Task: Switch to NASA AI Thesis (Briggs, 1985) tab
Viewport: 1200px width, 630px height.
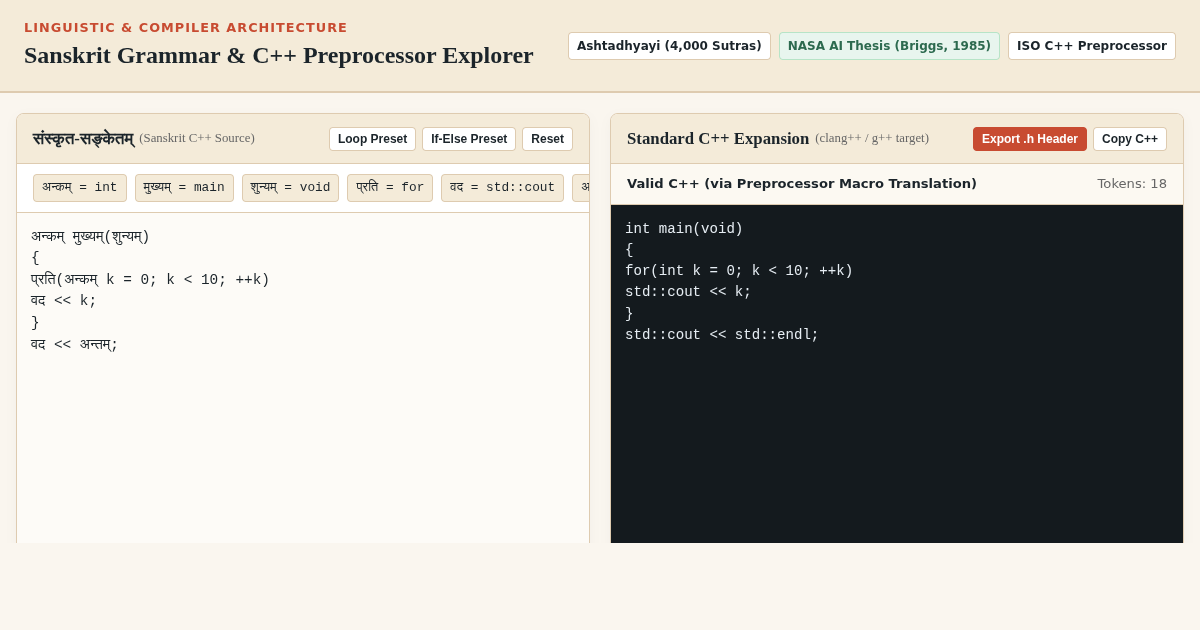Action: (889, 46)
